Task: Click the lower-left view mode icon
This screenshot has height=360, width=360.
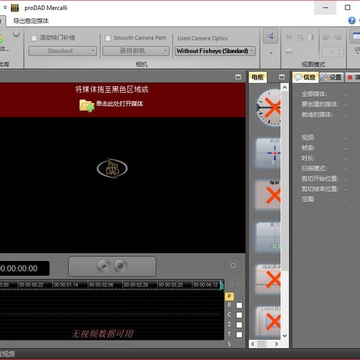Action: (x=289, y=51)
